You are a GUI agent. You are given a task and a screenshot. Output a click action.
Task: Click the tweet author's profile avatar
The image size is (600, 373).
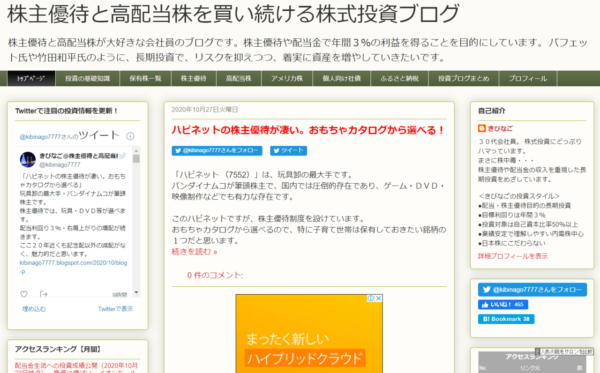[28, 160]
